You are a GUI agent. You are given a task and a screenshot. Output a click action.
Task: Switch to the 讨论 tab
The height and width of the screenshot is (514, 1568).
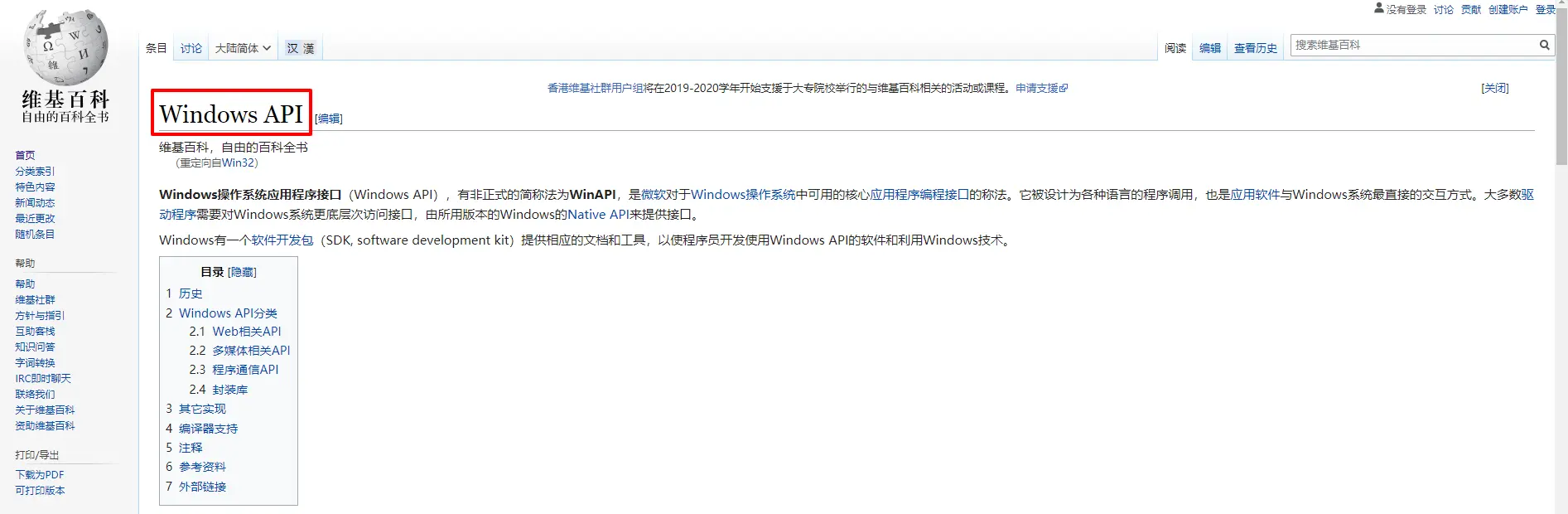click(x=191, y=48)
